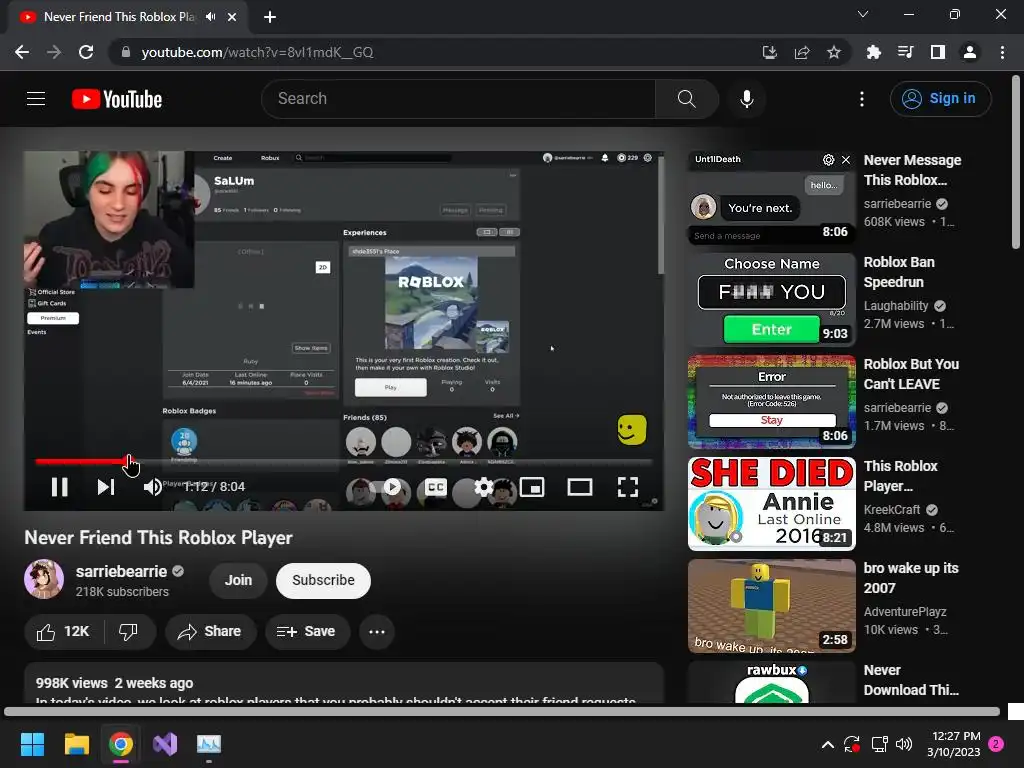Switch to theater mode
The height and width of the screenshot is (768, 1024).
pyautogui.click(x=579, y=487)
